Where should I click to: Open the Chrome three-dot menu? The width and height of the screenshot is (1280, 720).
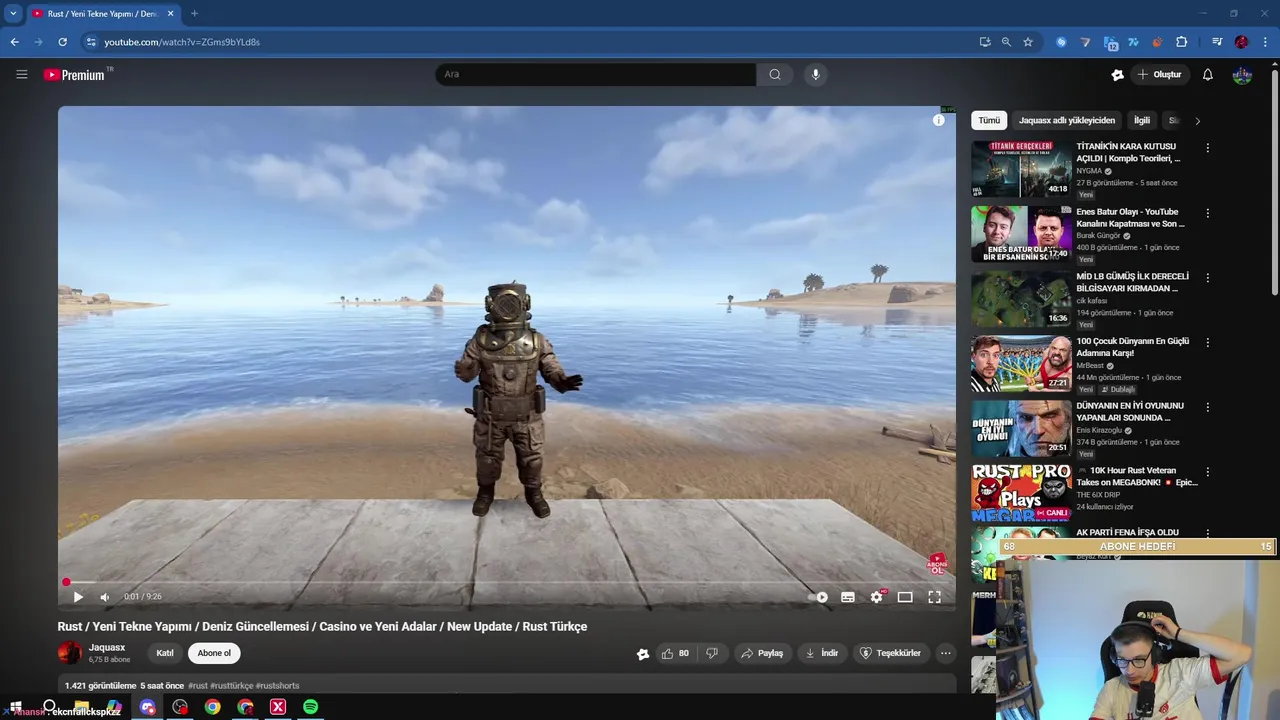(1265, 42)
